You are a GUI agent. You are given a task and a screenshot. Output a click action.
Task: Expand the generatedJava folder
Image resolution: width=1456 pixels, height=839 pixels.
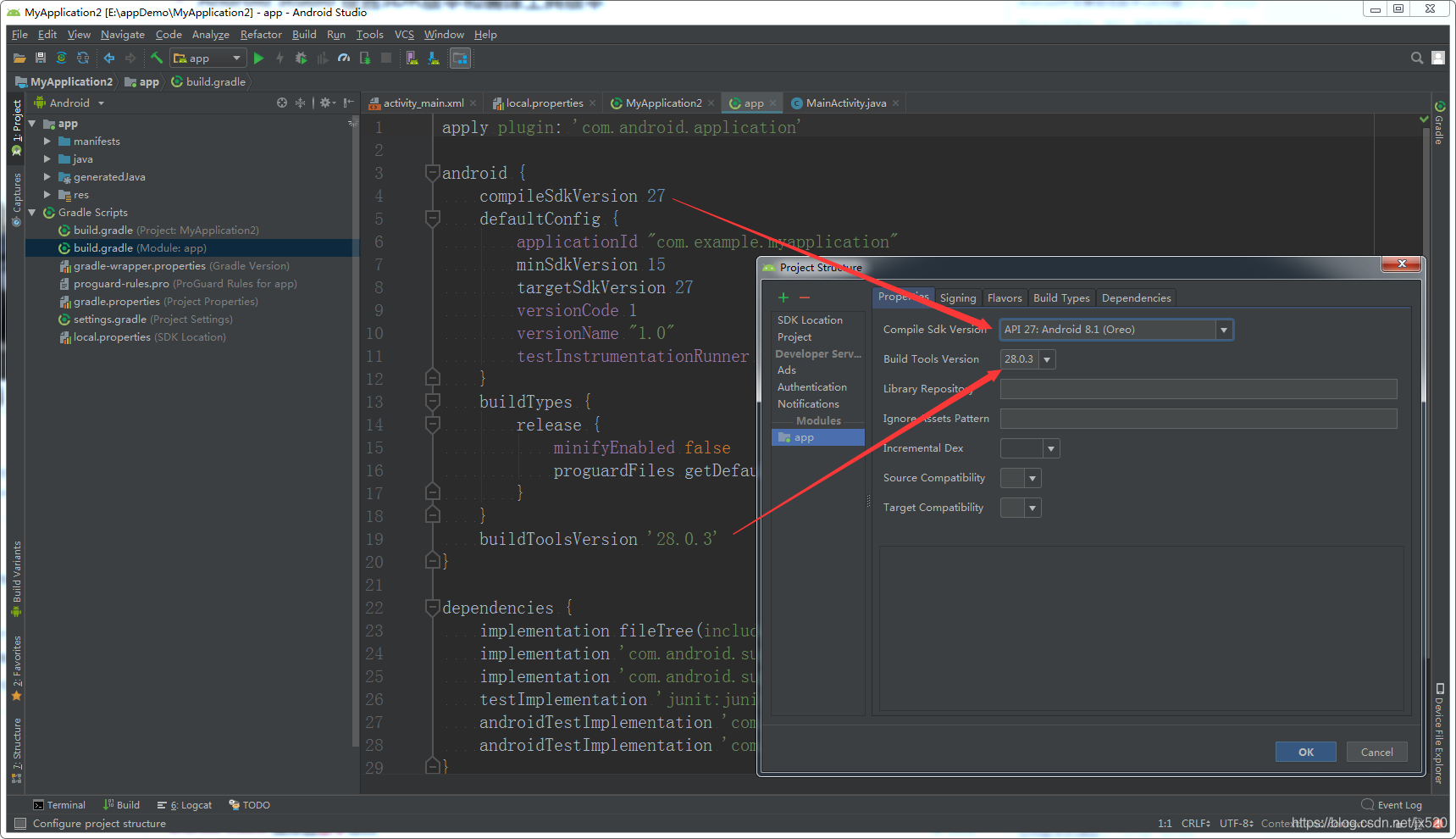47,177
